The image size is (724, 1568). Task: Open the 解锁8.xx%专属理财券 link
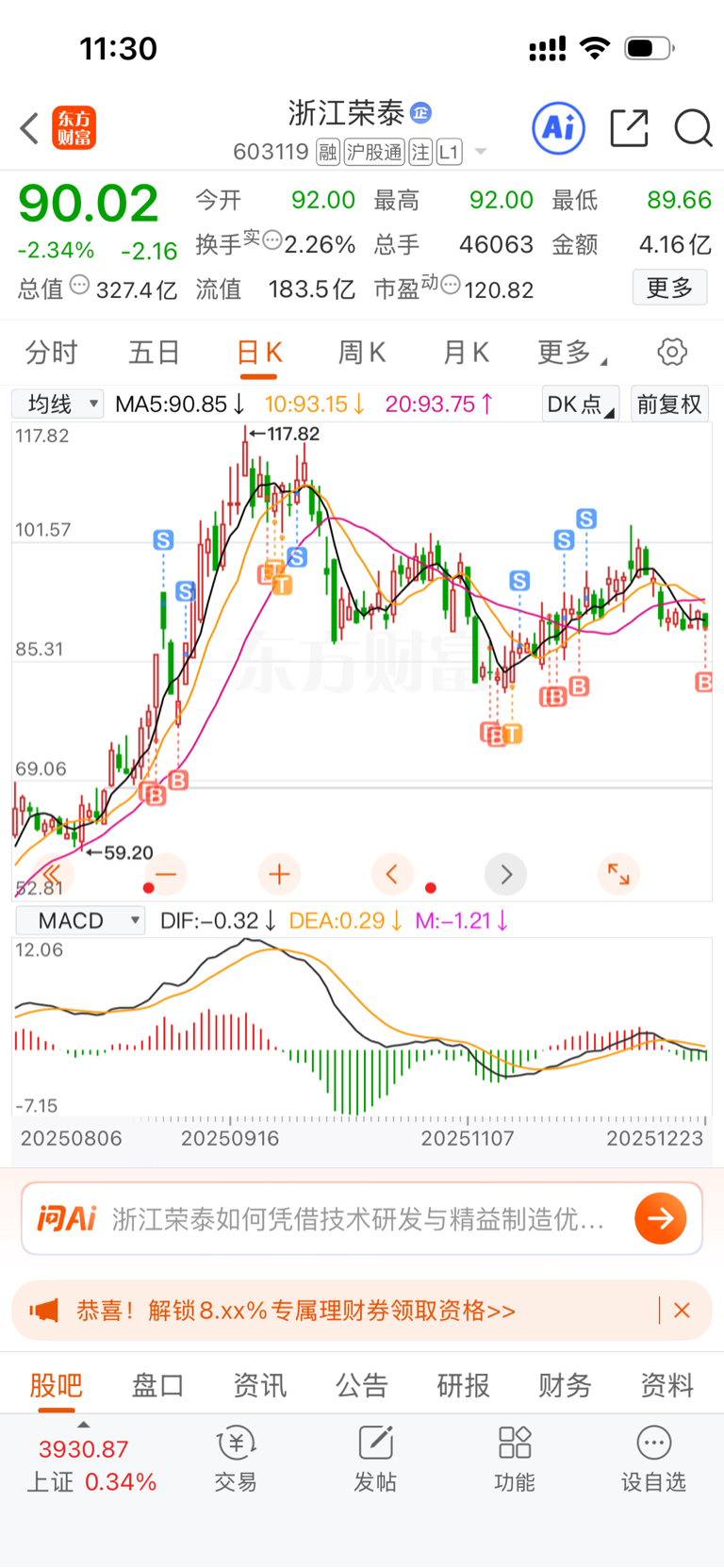[x=296, y=1310]
